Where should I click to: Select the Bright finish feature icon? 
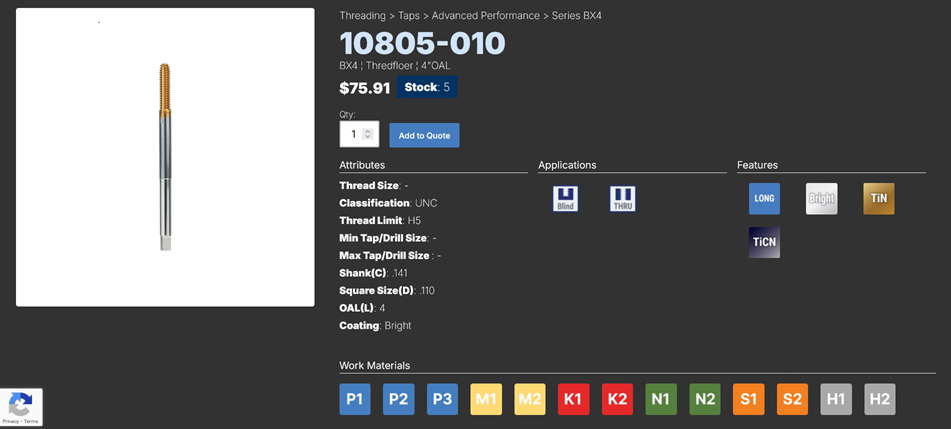(x=821, y=199)
